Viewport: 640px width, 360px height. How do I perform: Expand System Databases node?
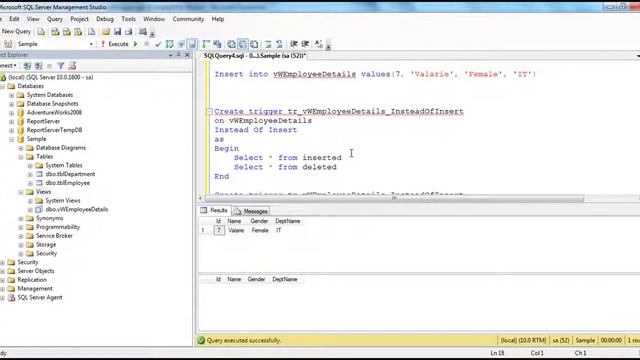(11, 95)
